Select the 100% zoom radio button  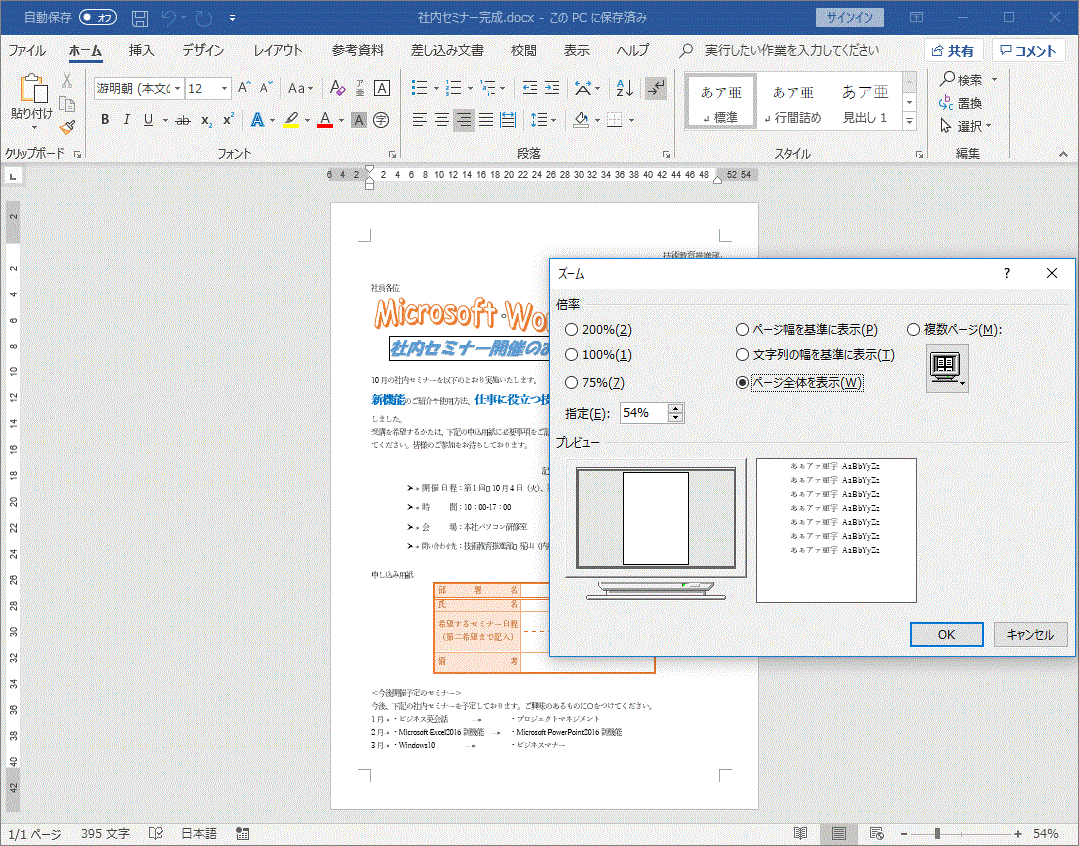tap(571, 355)
